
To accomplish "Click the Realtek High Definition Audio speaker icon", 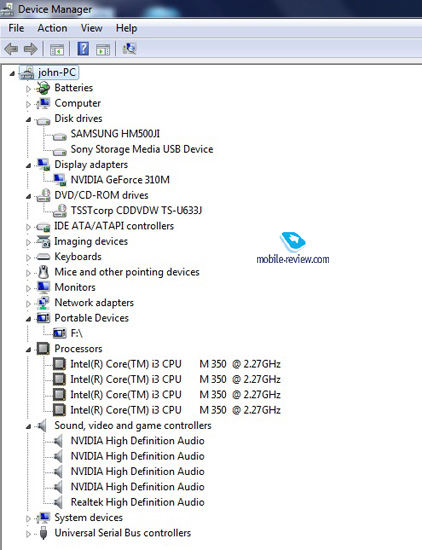I will point(58,502).
